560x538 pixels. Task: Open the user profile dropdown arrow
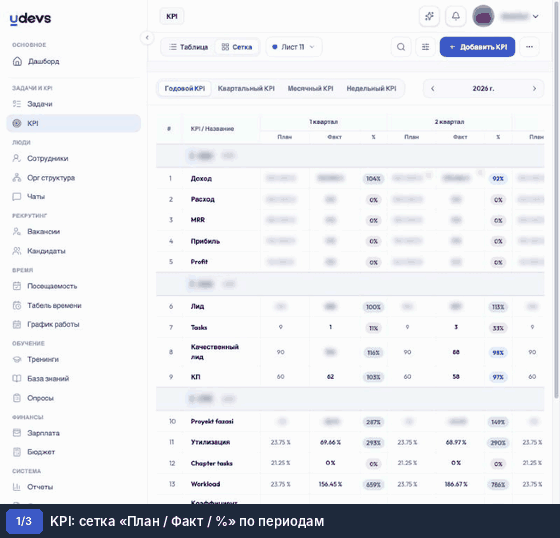pyautogui.click(x=535, y=16)
